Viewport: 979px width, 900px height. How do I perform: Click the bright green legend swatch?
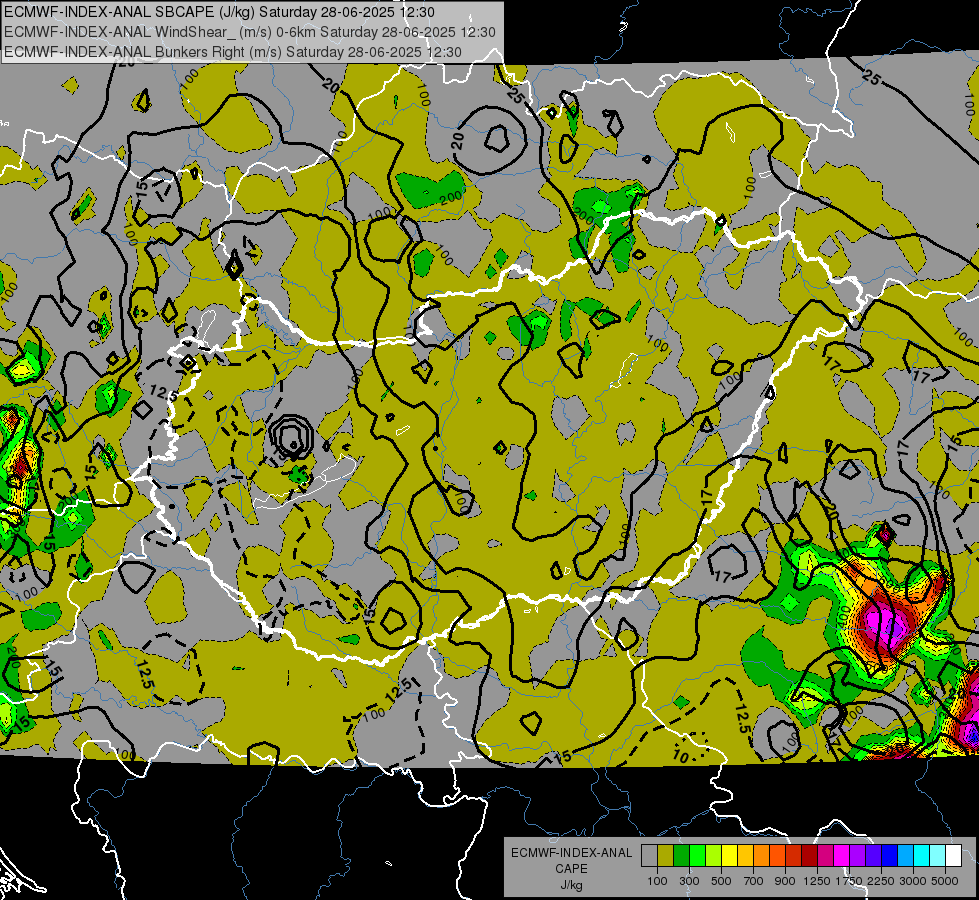[698, 856]
